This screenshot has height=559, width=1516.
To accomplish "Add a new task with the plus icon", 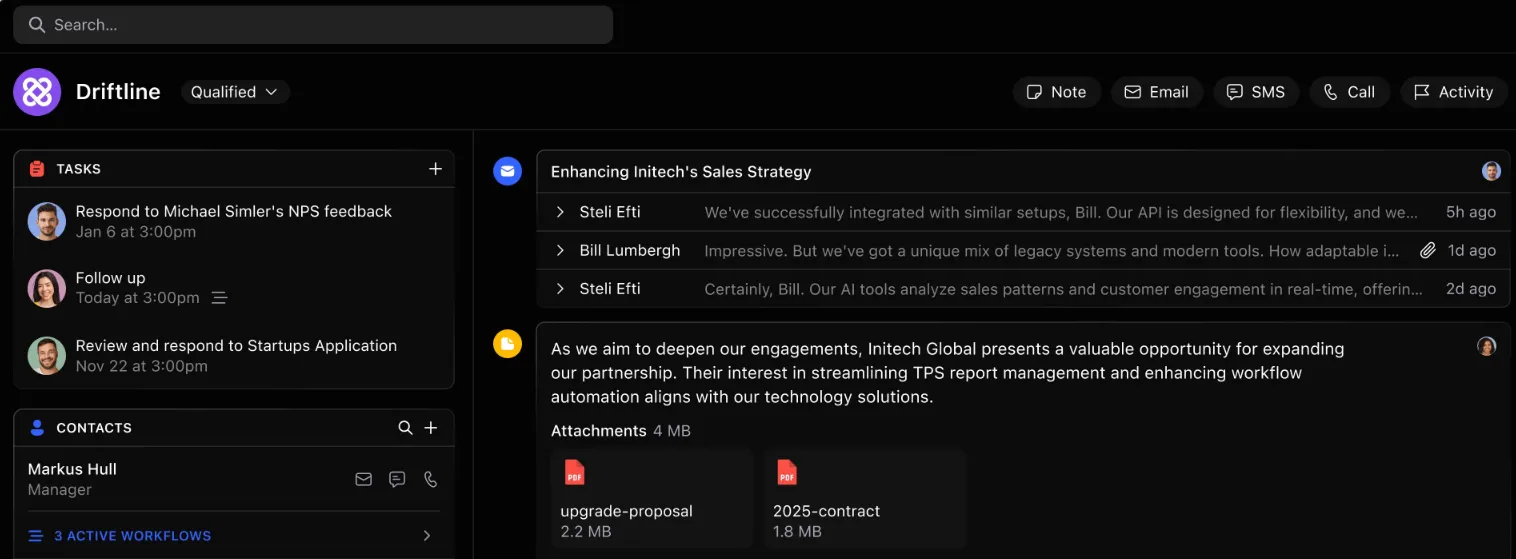I will (435, 169).
